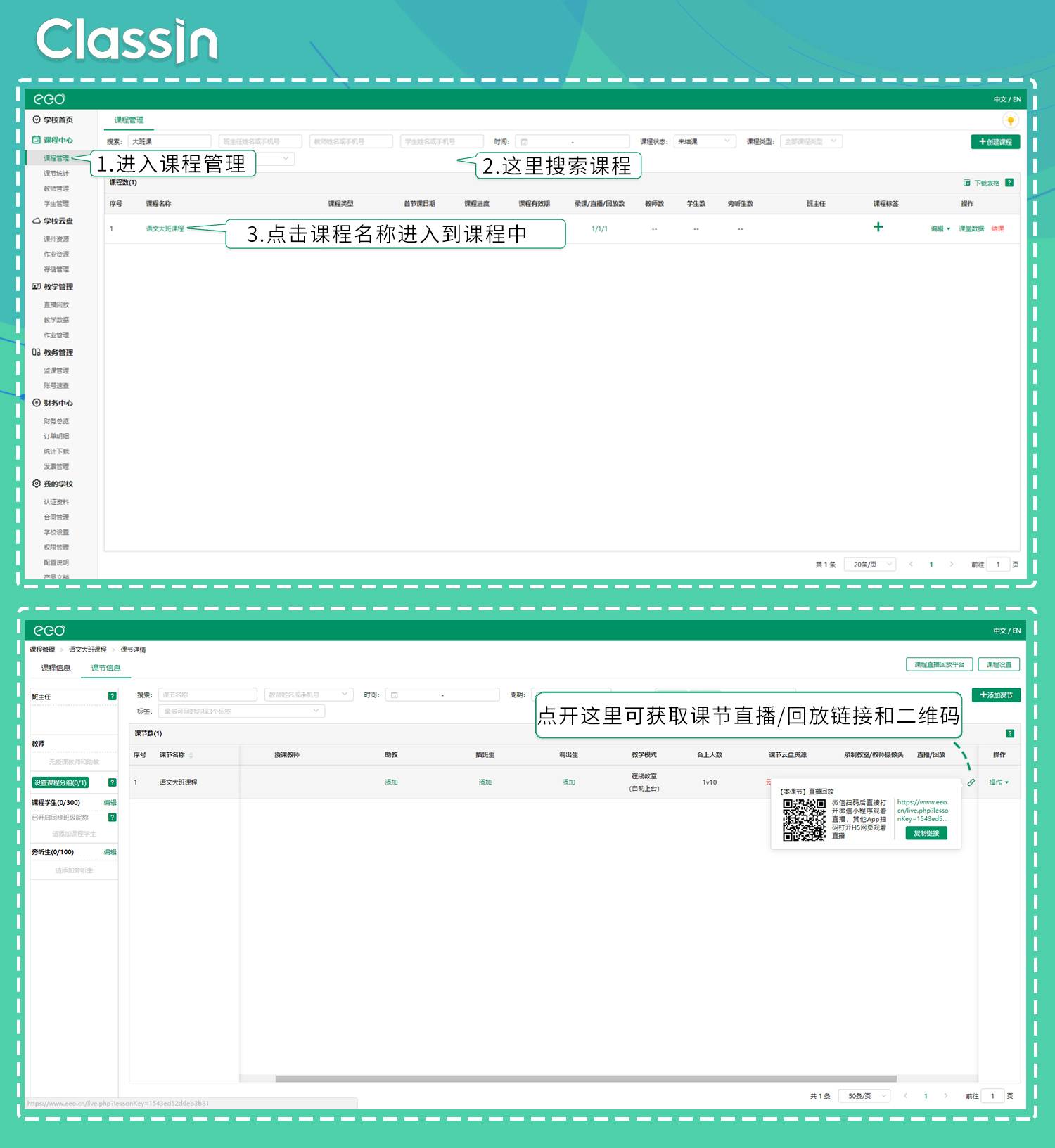Screen dimensions: 1055x1148
Task: Click the green plus under 课程标签
Action: (x=878, y=227)
